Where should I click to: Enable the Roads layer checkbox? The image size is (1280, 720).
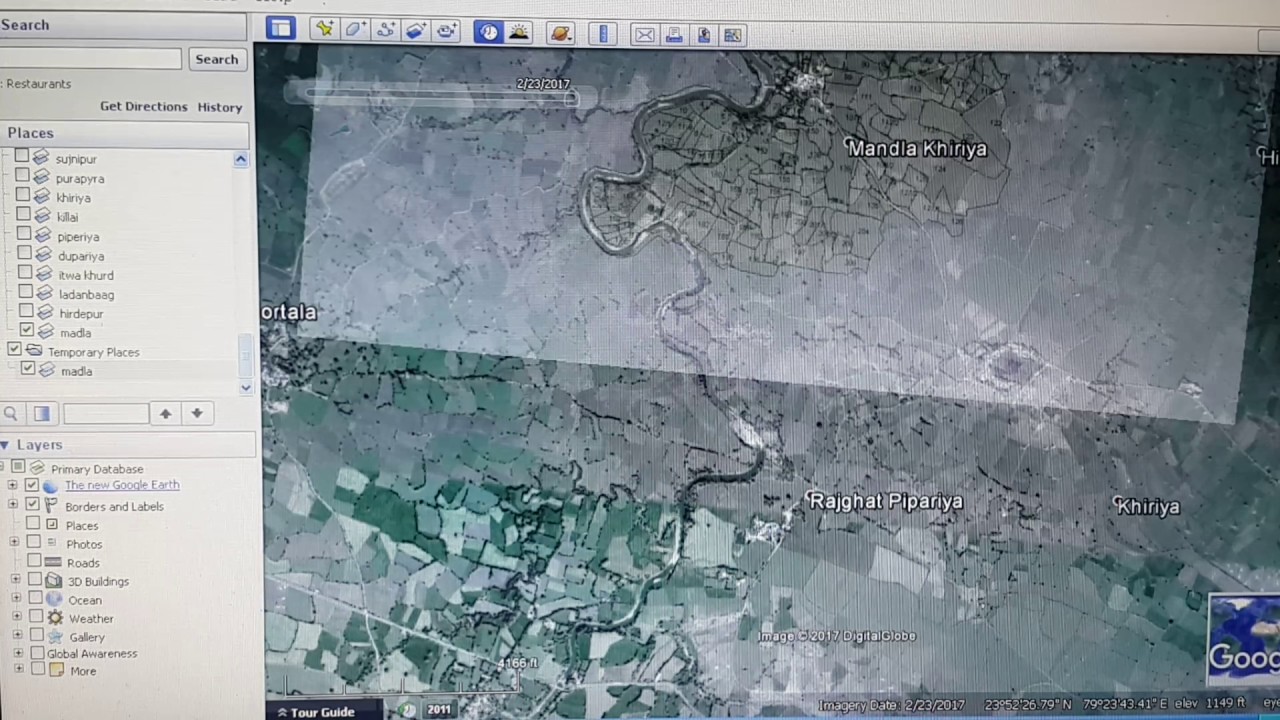[34, 561]
